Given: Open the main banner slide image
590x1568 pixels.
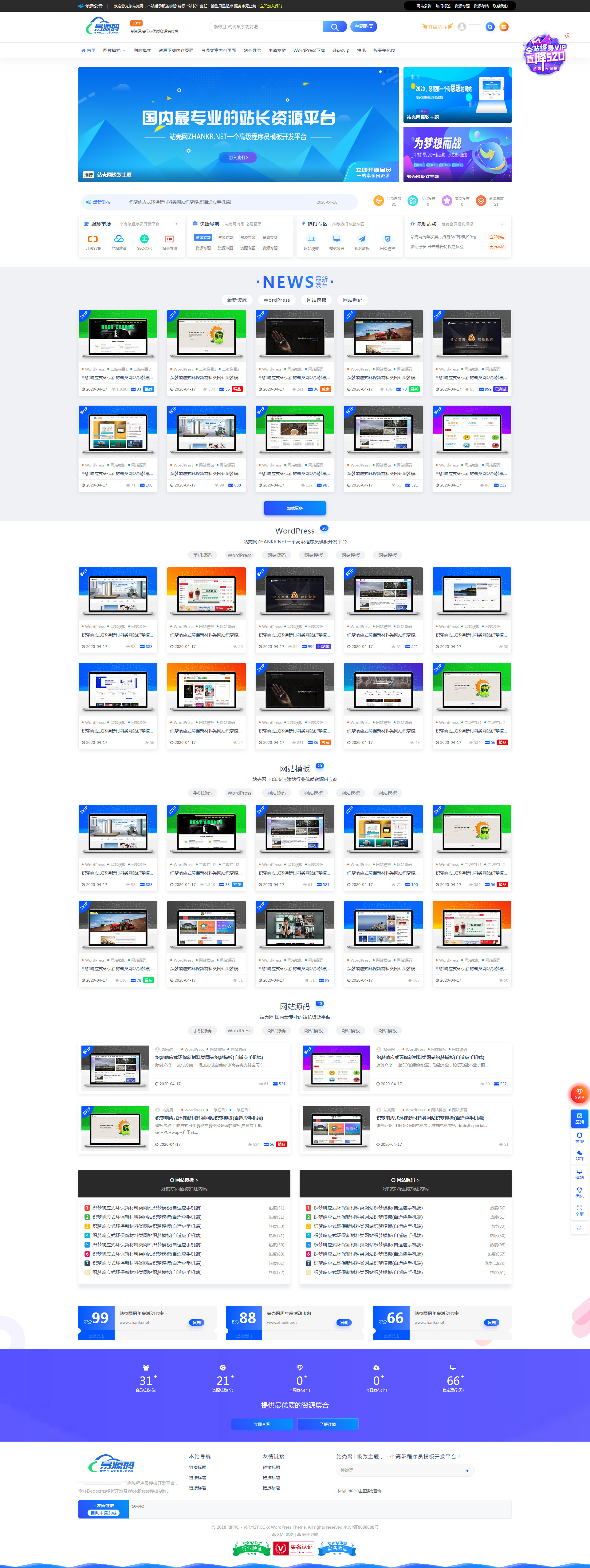Looking at the screenshot, I should click(x=238, y=125).
